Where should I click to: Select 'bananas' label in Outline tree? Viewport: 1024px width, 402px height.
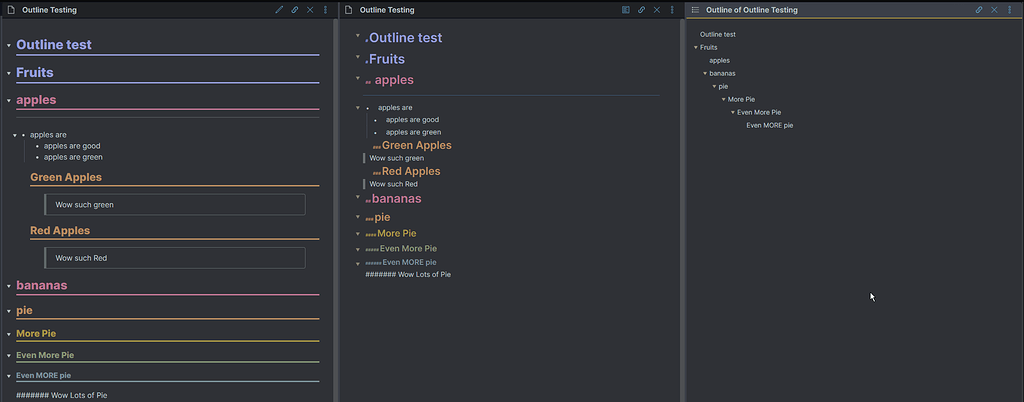click(722, 74)
